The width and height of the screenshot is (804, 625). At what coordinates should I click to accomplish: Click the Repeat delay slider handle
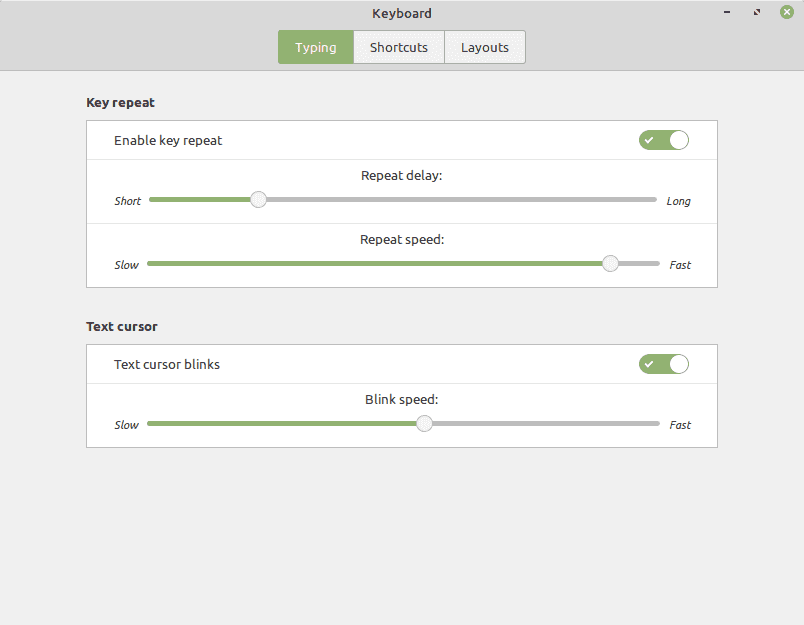pyautogui.click(x=258, y=199)
